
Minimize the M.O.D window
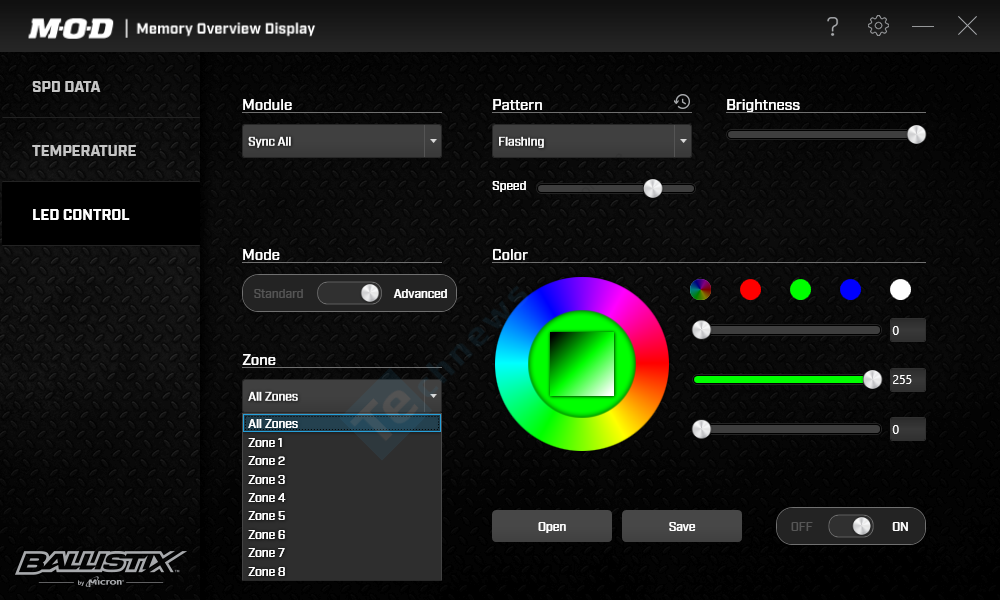[x=923, y=26]
